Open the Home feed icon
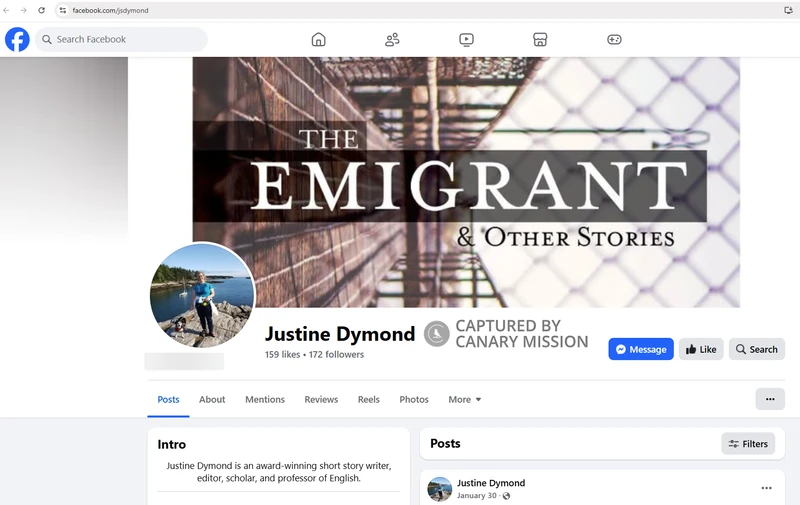Screen dimensions: 800x505 click(x=318, y=39)
